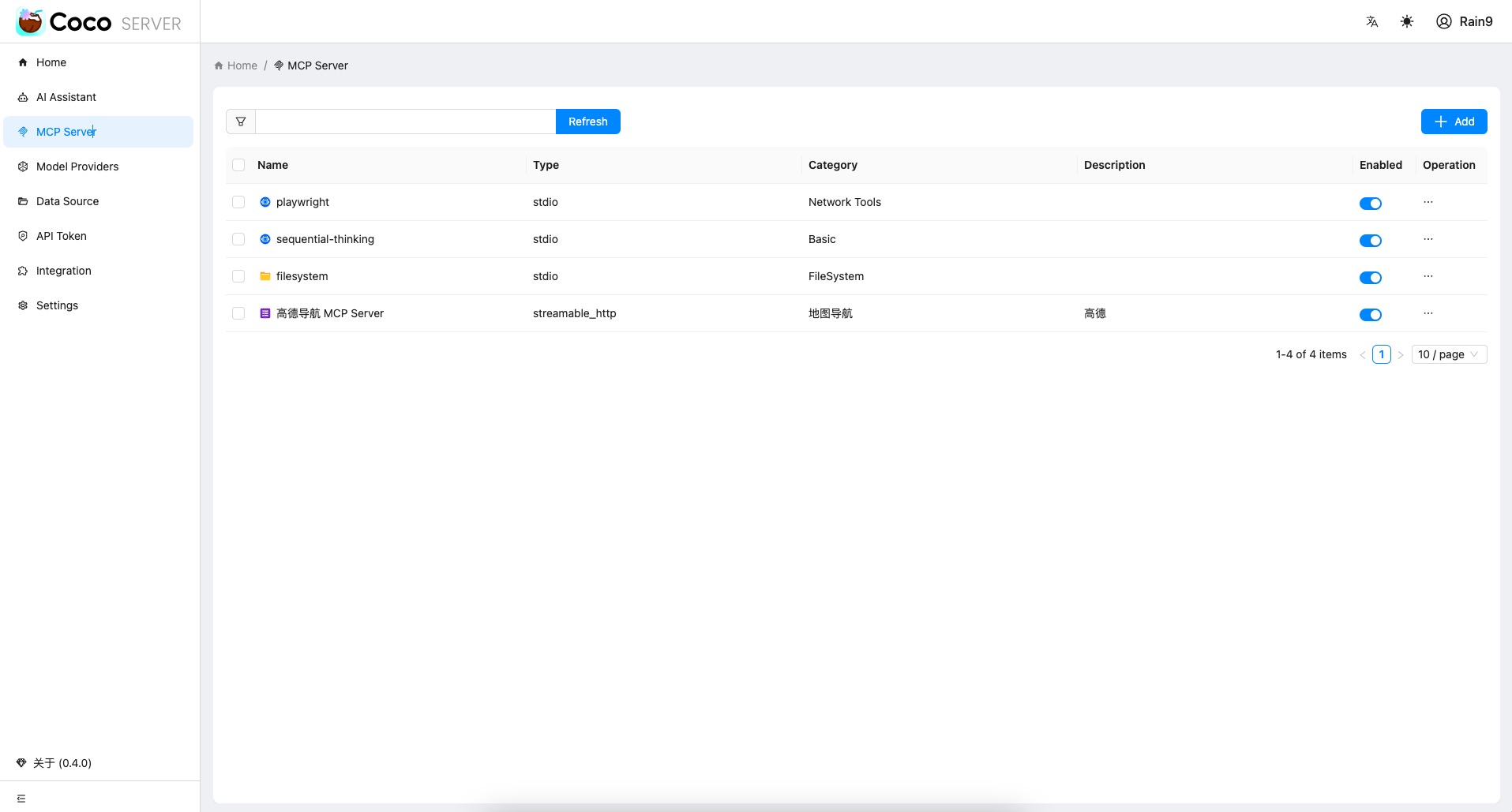Click the filesystem folder icon
Screen dimensions: 1512x812
pos(265,276)
